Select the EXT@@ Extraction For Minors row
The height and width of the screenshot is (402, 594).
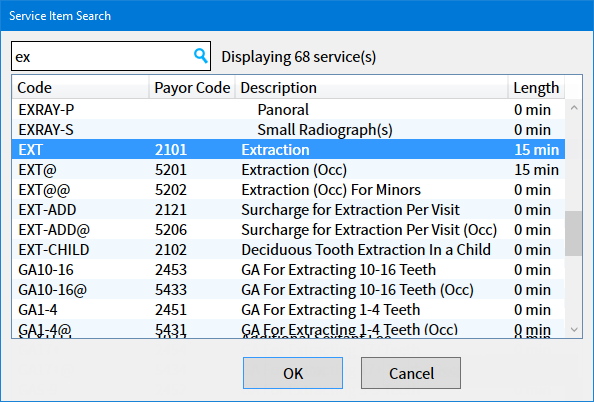coord(288,190)
